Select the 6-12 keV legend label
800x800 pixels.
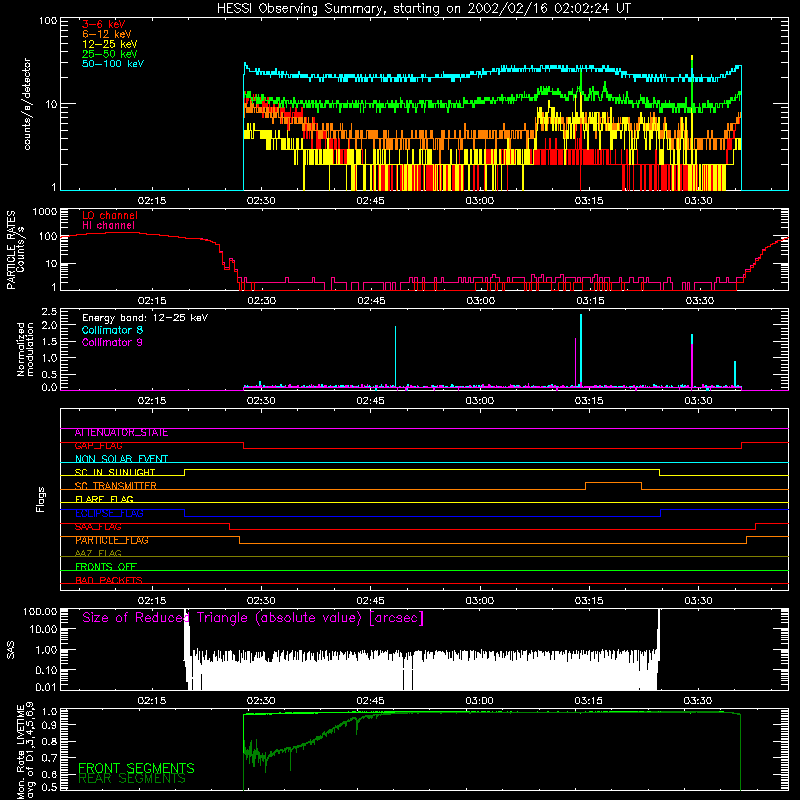[107, 34]
